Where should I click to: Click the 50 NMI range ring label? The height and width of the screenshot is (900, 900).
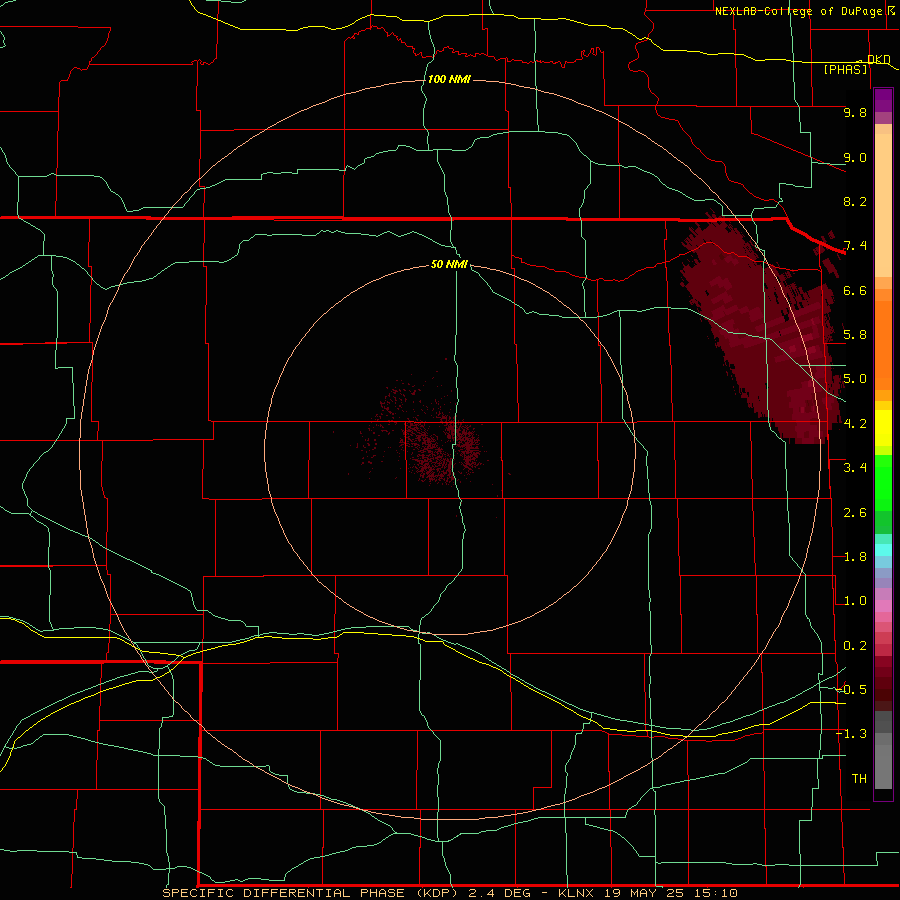coord(449,264)
